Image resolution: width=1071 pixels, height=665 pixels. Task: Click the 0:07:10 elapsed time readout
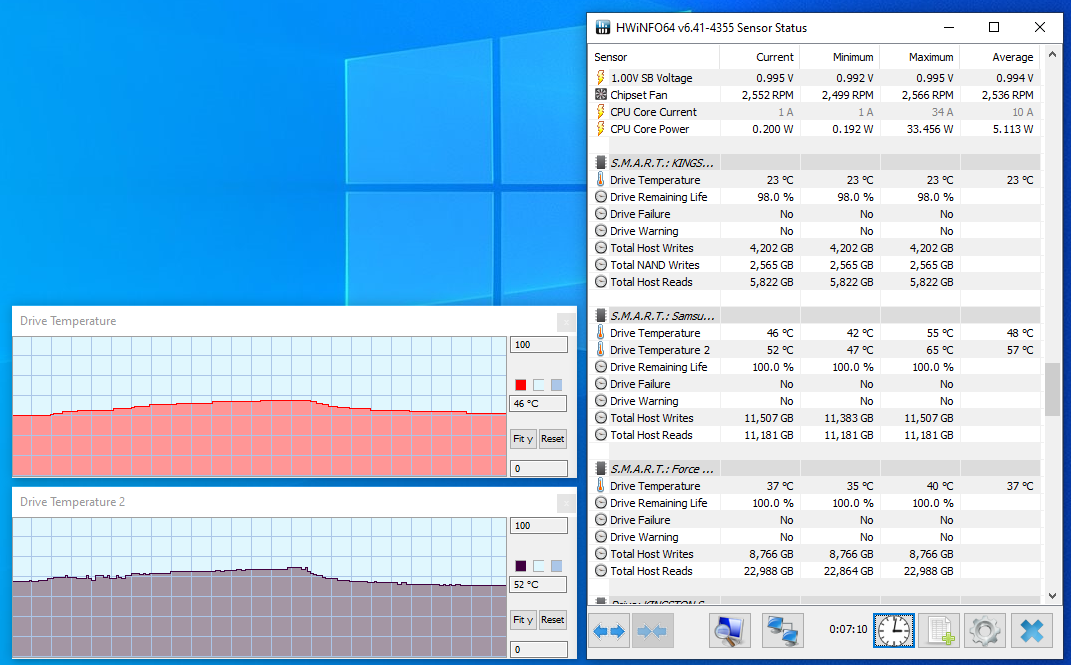click(848, 629)
